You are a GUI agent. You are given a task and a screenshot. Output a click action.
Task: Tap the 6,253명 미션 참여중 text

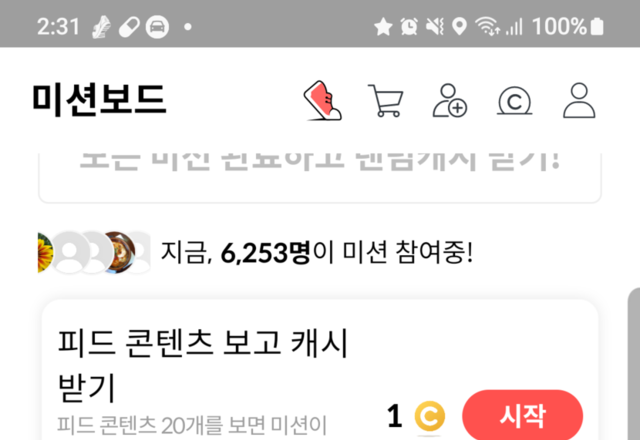coord(317,252)
